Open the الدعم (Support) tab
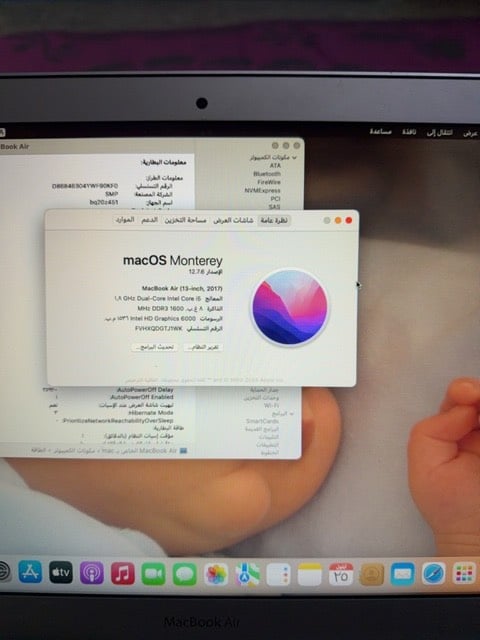Image resolution: width=480 pixels, height=640 pixels. coord(149,220)
